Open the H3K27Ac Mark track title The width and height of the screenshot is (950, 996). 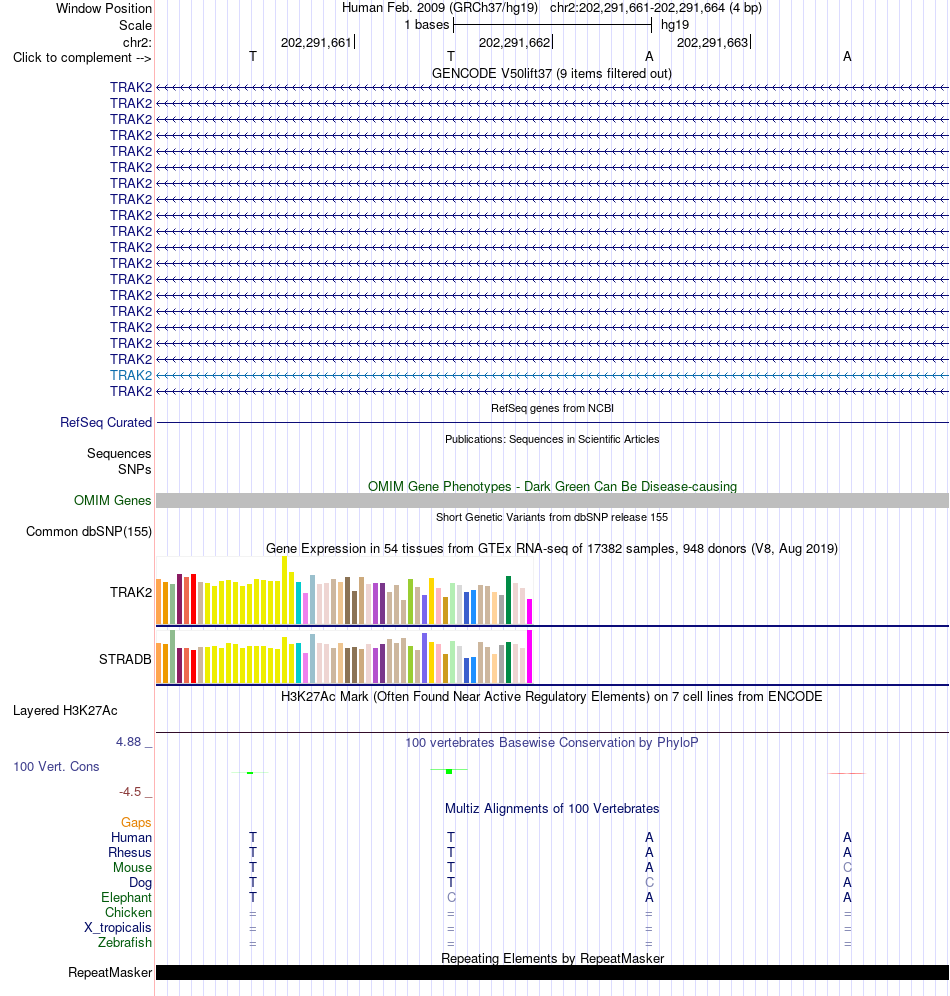552,697
